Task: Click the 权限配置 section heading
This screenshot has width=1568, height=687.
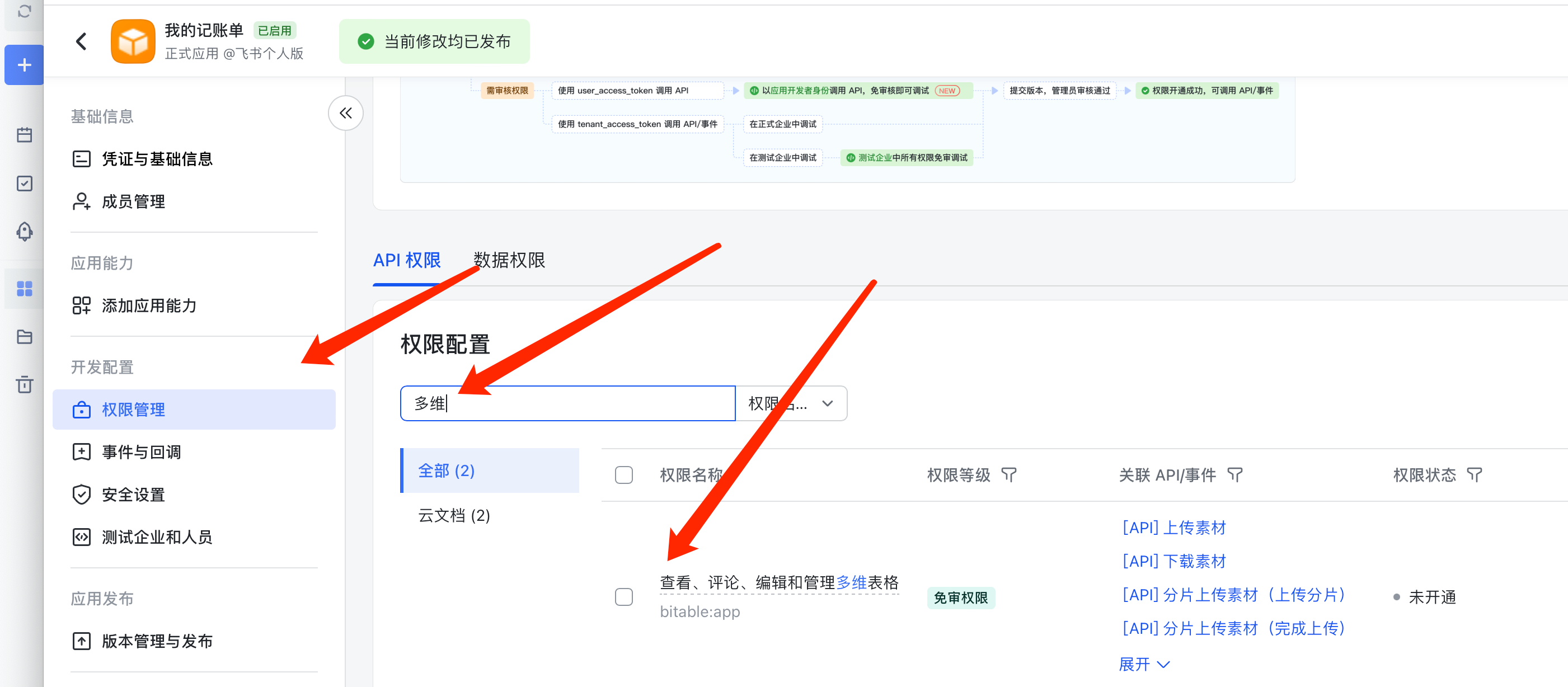Action: point(445,345)
